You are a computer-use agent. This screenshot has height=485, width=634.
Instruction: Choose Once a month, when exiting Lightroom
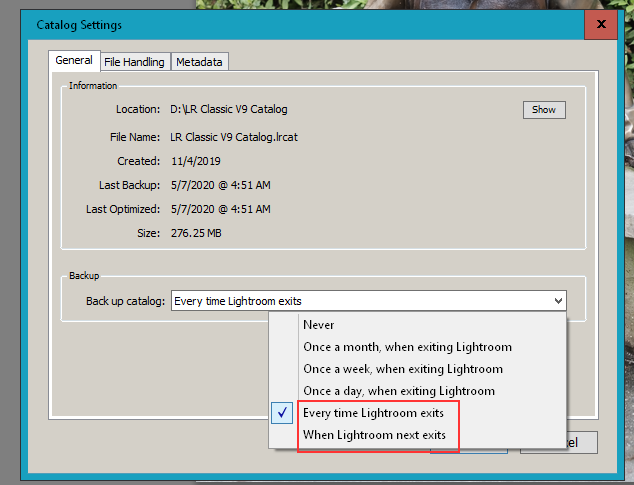(418, 347)
